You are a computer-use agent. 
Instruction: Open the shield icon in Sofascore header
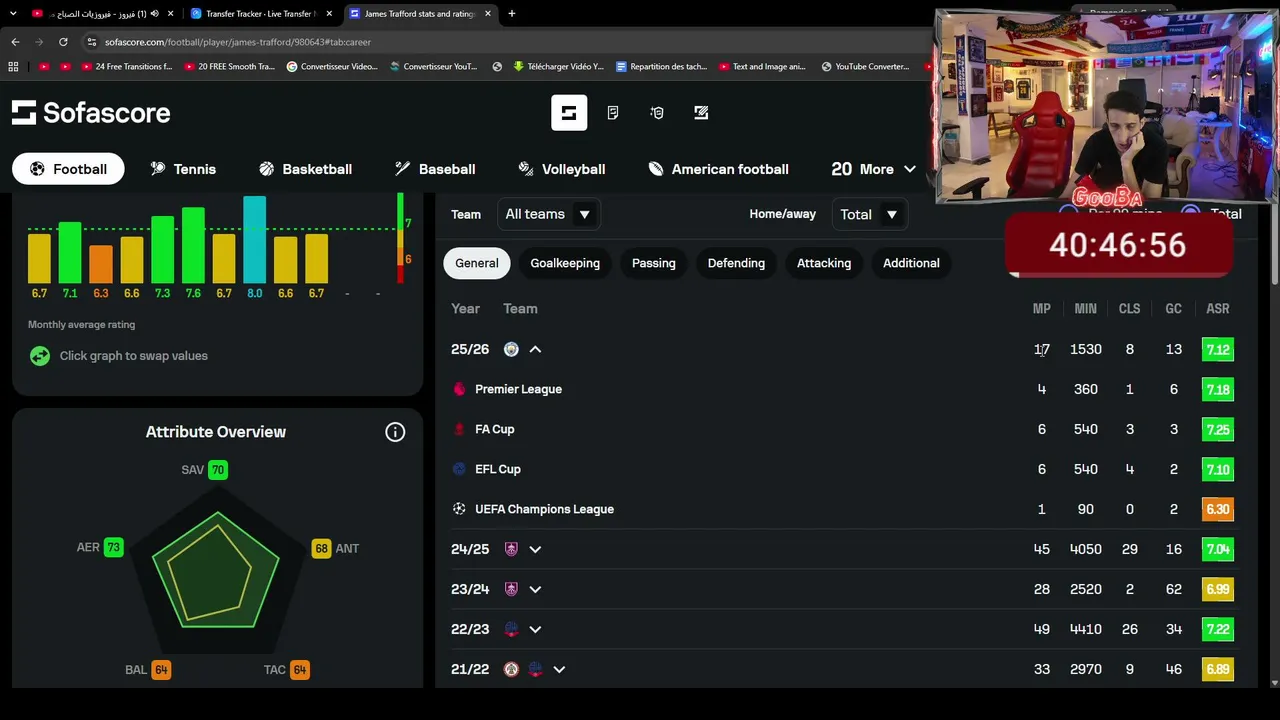(x=657, y=113)
